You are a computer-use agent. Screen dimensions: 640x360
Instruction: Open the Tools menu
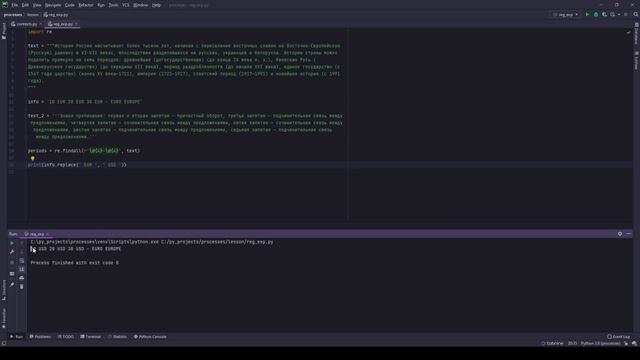click(x=113, y=5)
